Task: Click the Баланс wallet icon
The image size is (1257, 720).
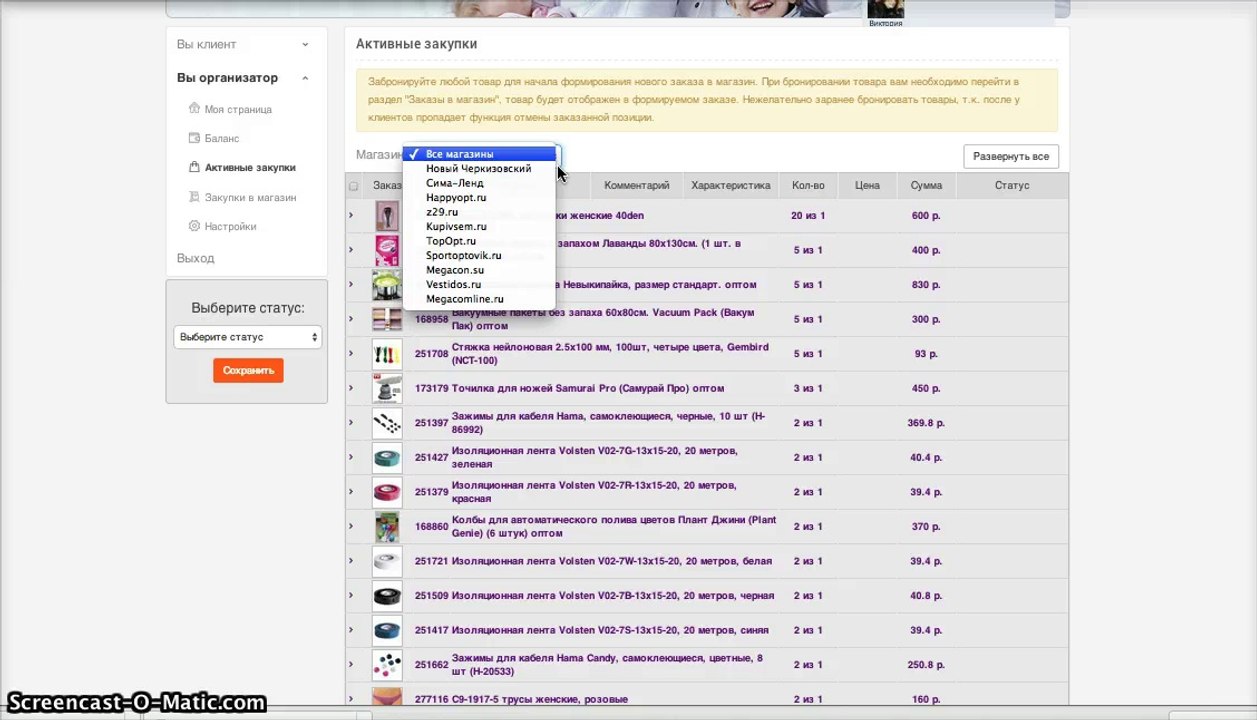Action: click(x=195, y=138)
